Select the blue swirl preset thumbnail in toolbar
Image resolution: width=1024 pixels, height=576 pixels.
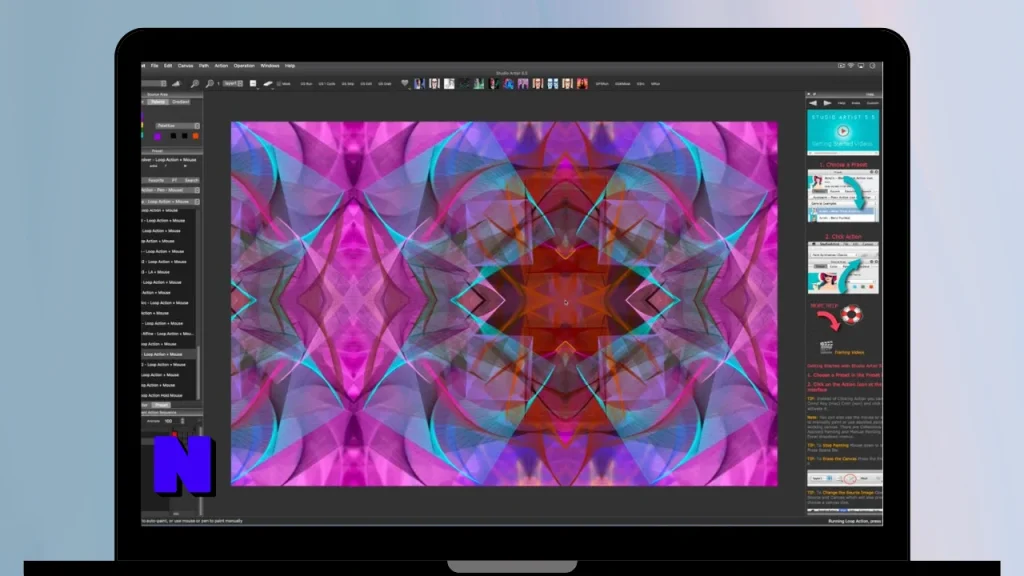pyautogui.click(x=508, y=84)
